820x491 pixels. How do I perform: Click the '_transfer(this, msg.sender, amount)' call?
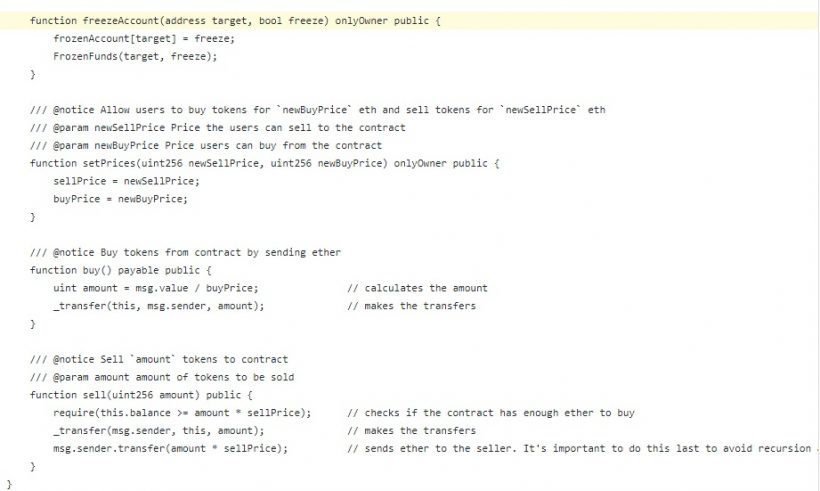[x=158, y=306]
